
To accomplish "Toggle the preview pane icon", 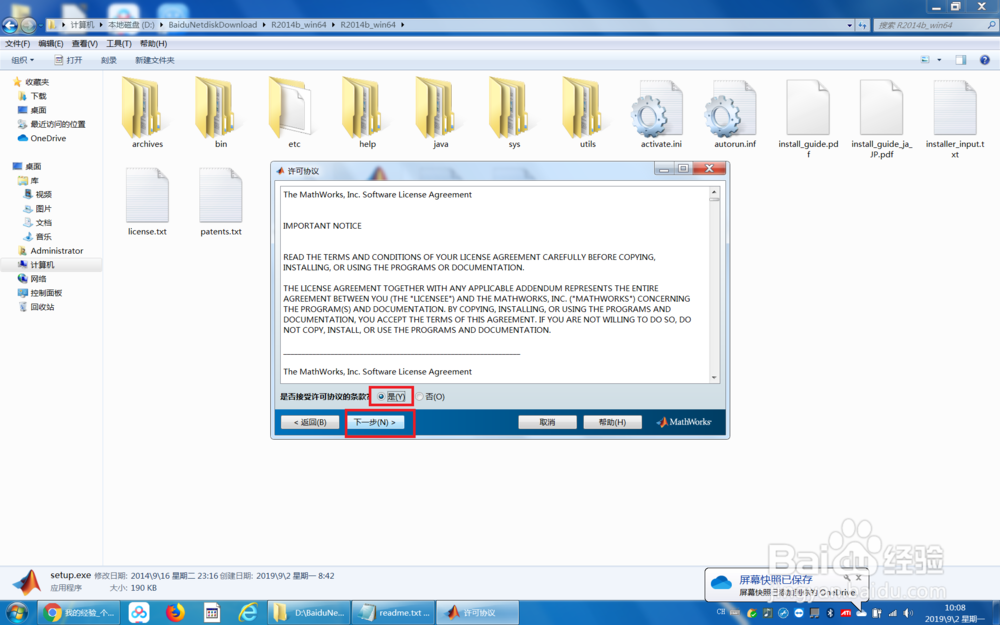I will [x=960, y=60].
